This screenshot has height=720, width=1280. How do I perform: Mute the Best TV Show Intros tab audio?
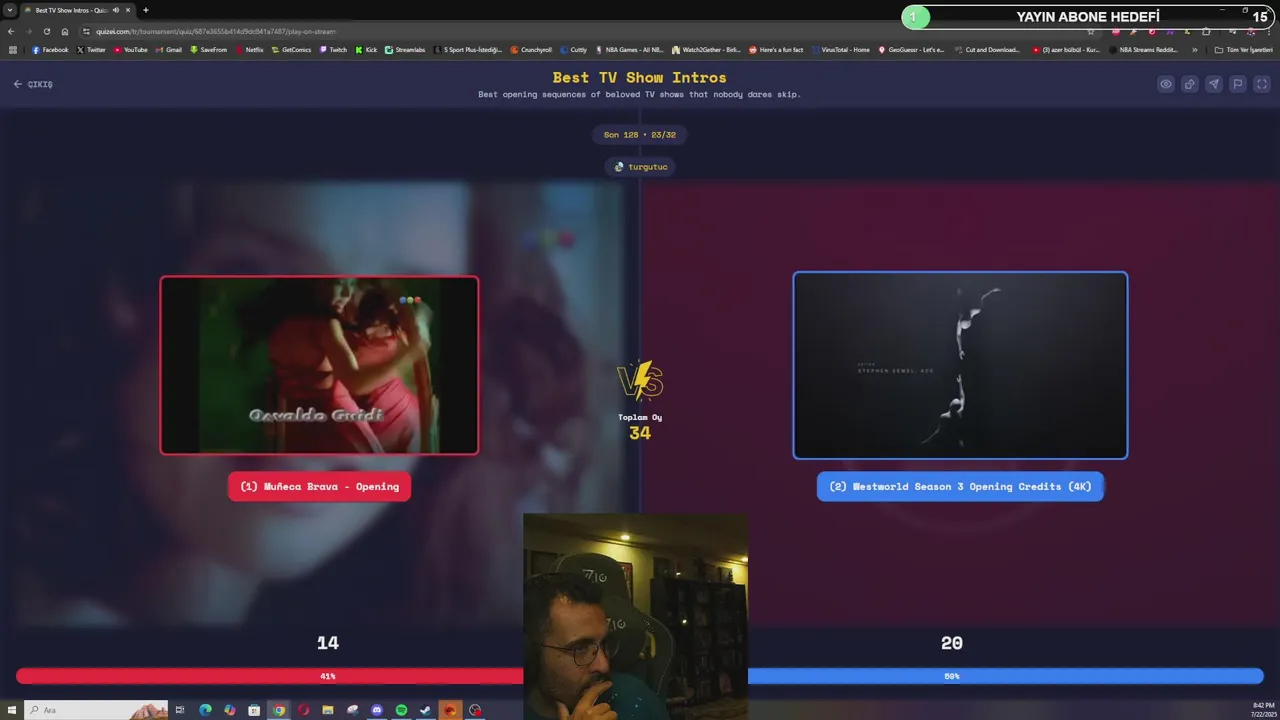pyautogui.click(x=116, y=10)
